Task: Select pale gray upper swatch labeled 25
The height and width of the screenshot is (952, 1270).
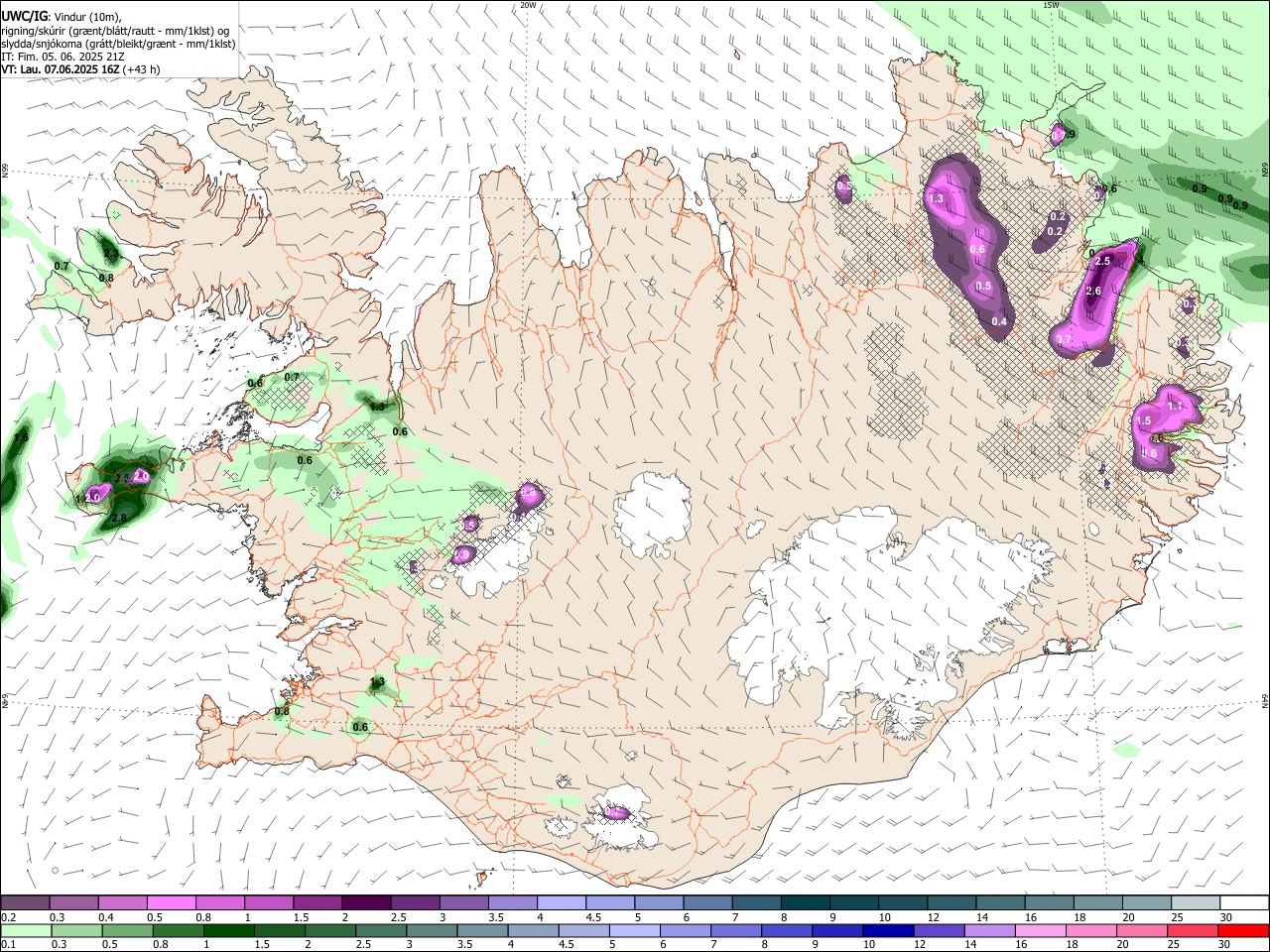Action: tap(1196, 903)
